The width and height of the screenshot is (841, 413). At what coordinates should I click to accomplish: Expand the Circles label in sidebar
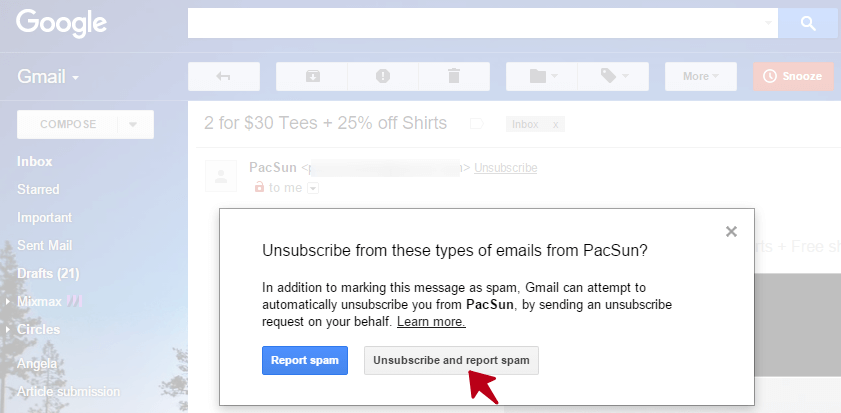click(9, 330)
